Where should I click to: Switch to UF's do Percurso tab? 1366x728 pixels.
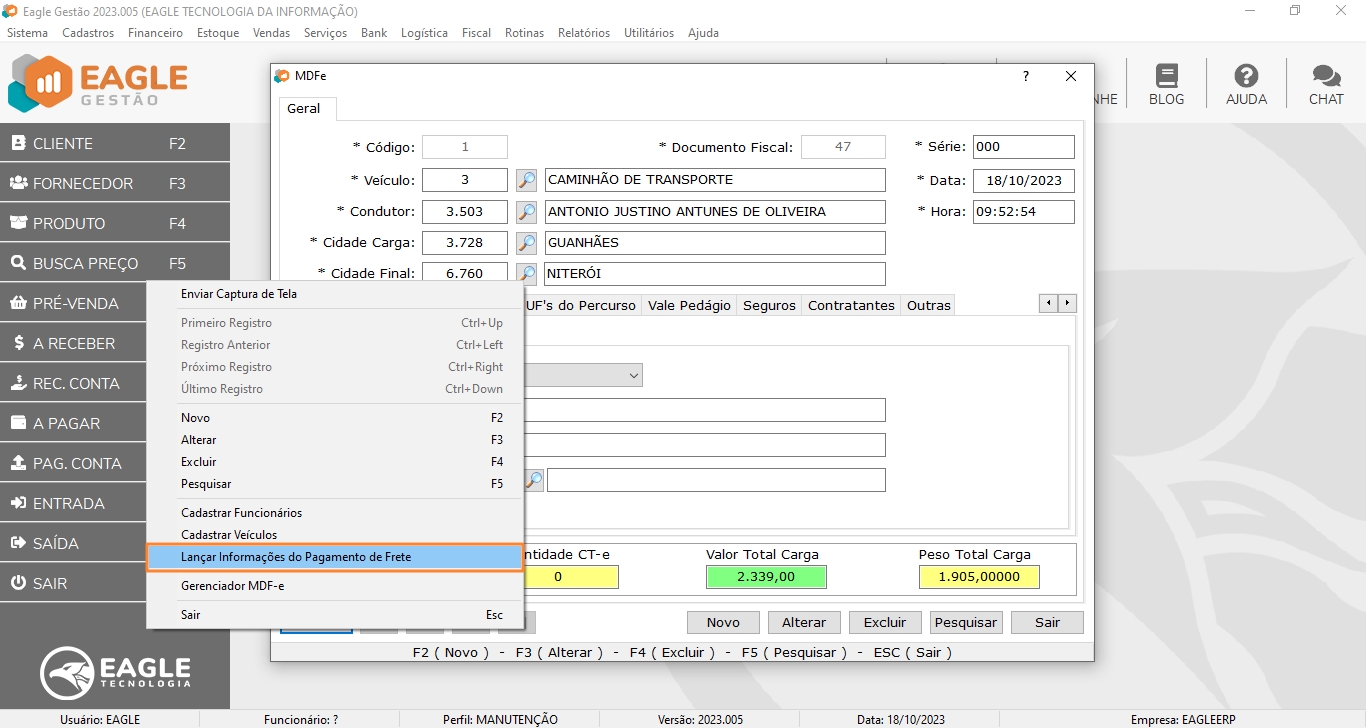[581, 305]
